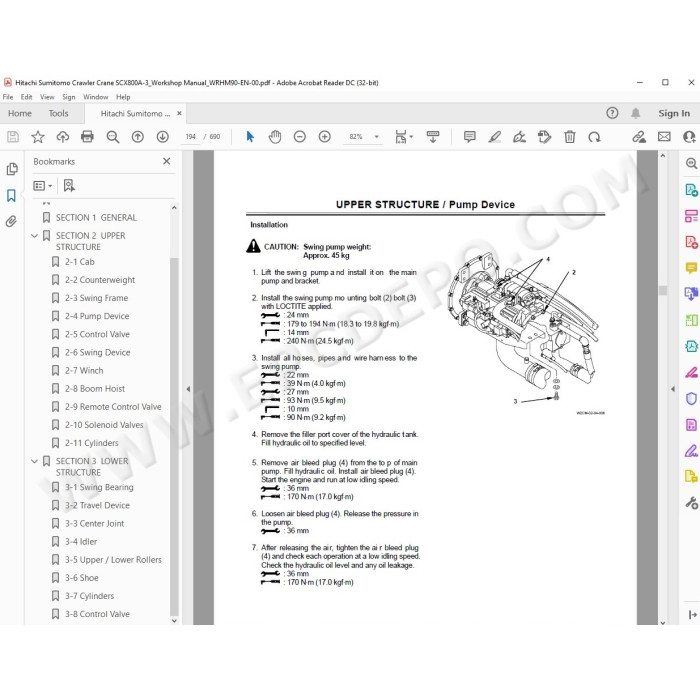Send file by email envelope
Viewport: 700px width, 700px height.
pos(664,137)
